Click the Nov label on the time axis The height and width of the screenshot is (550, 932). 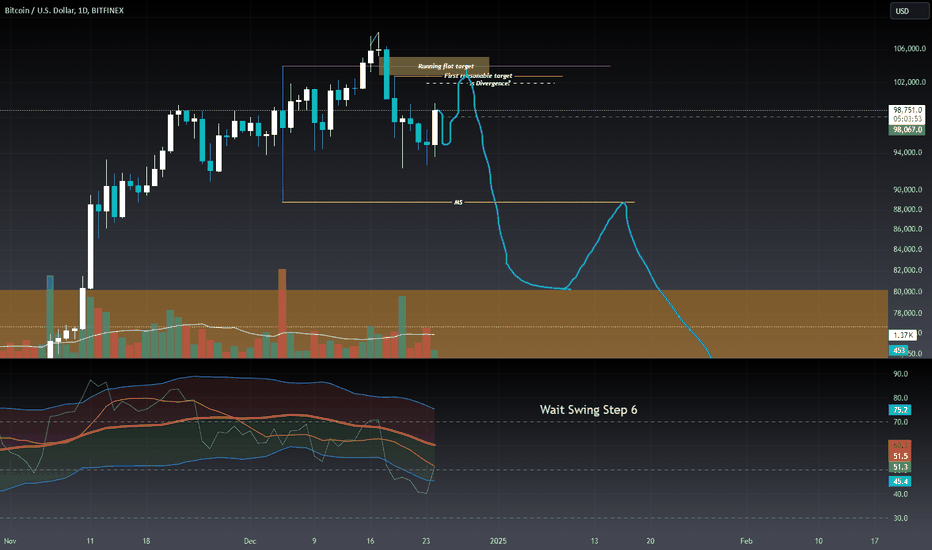10,541
